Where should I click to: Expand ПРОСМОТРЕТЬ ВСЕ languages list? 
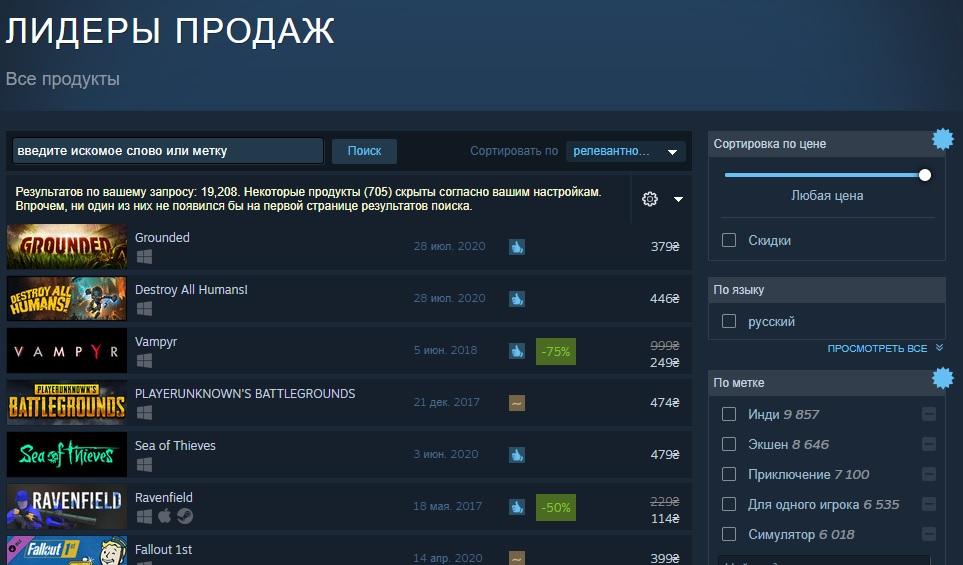(884, 348)
